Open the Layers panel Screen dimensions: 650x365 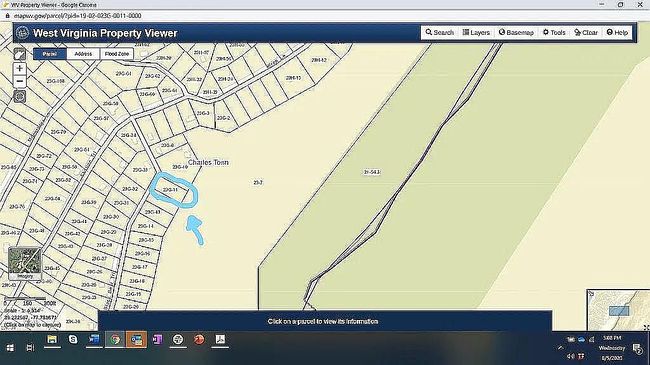pos(476,32)
